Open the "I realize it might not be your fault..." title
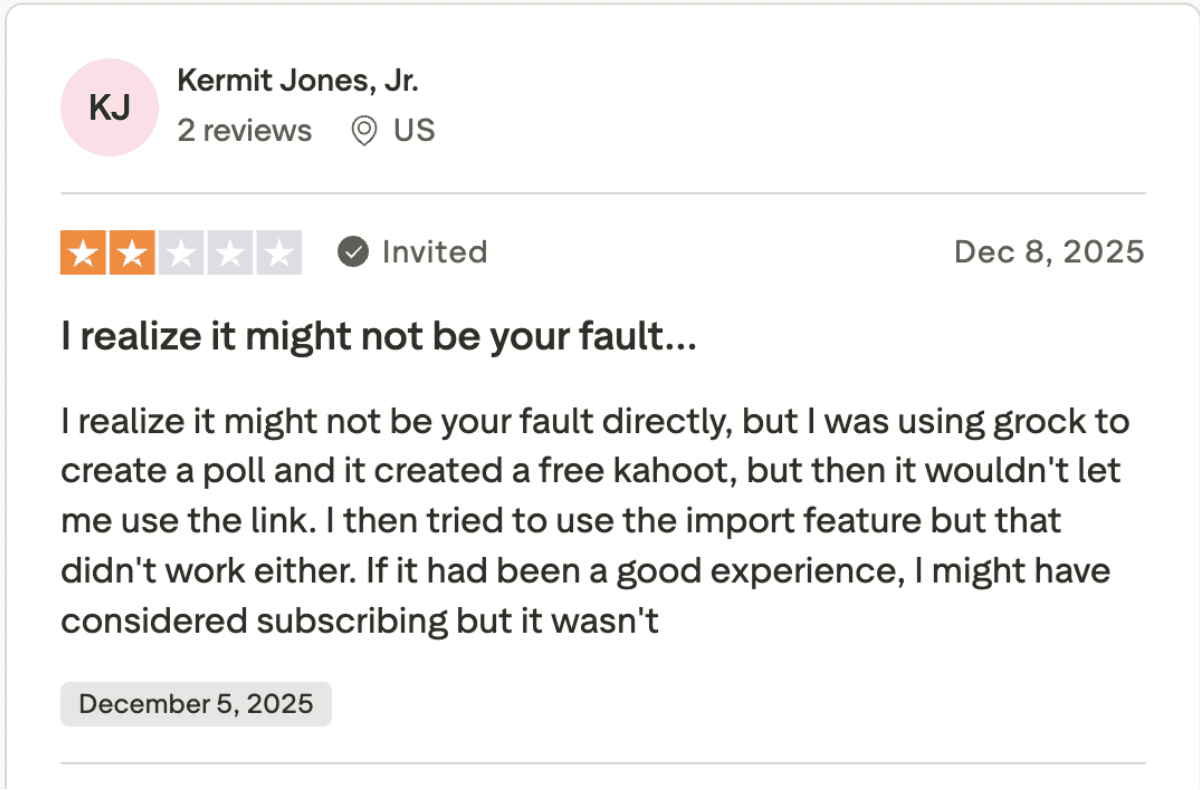 (378, 338)
